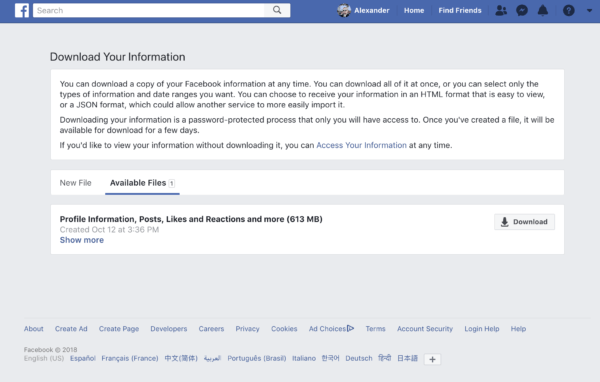Open the Create Ad footer link
Image resolution: width=600 pixels, height=382 pixels.
(x=71, y=329)
